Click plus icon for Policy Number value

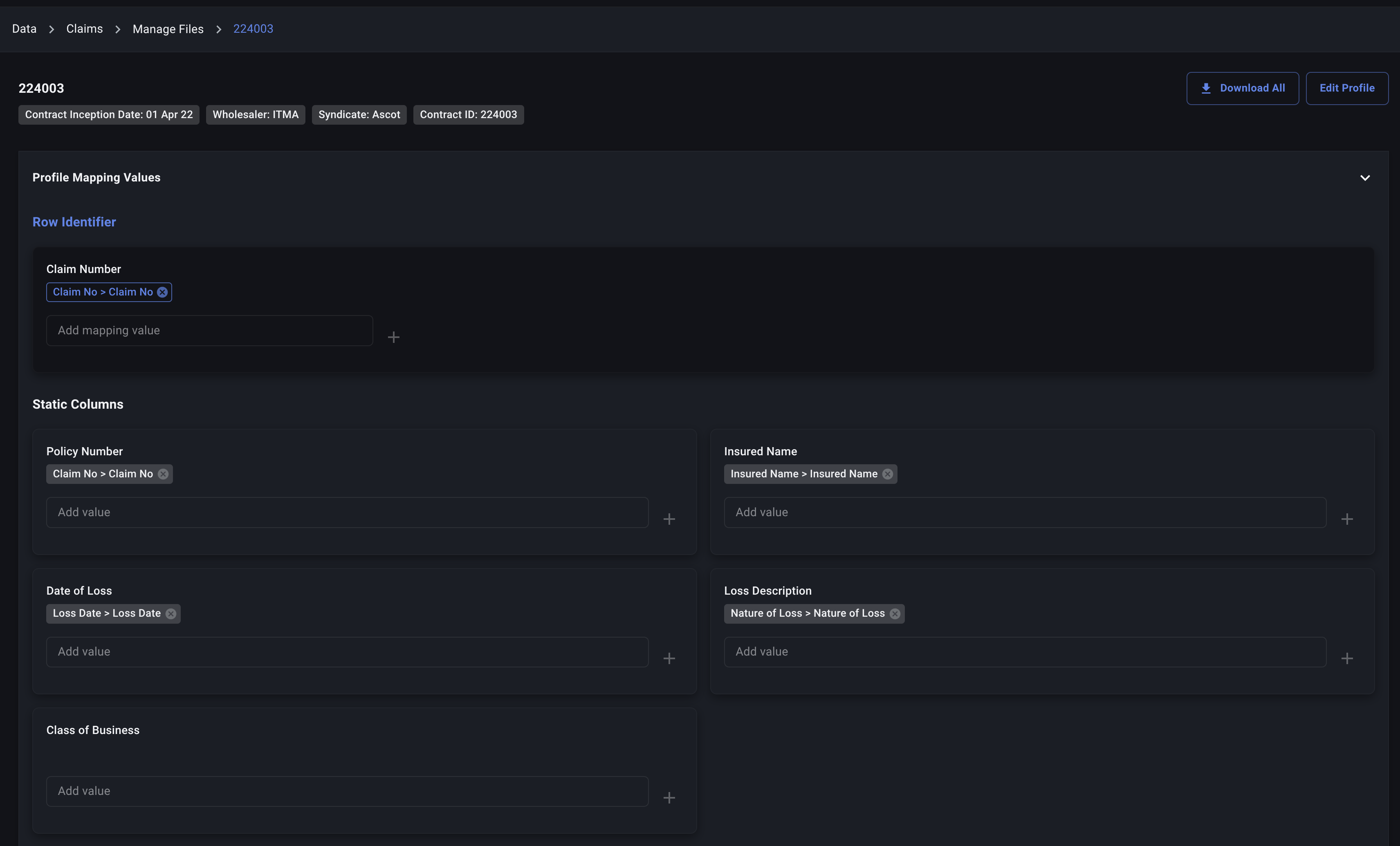[669, 519]
